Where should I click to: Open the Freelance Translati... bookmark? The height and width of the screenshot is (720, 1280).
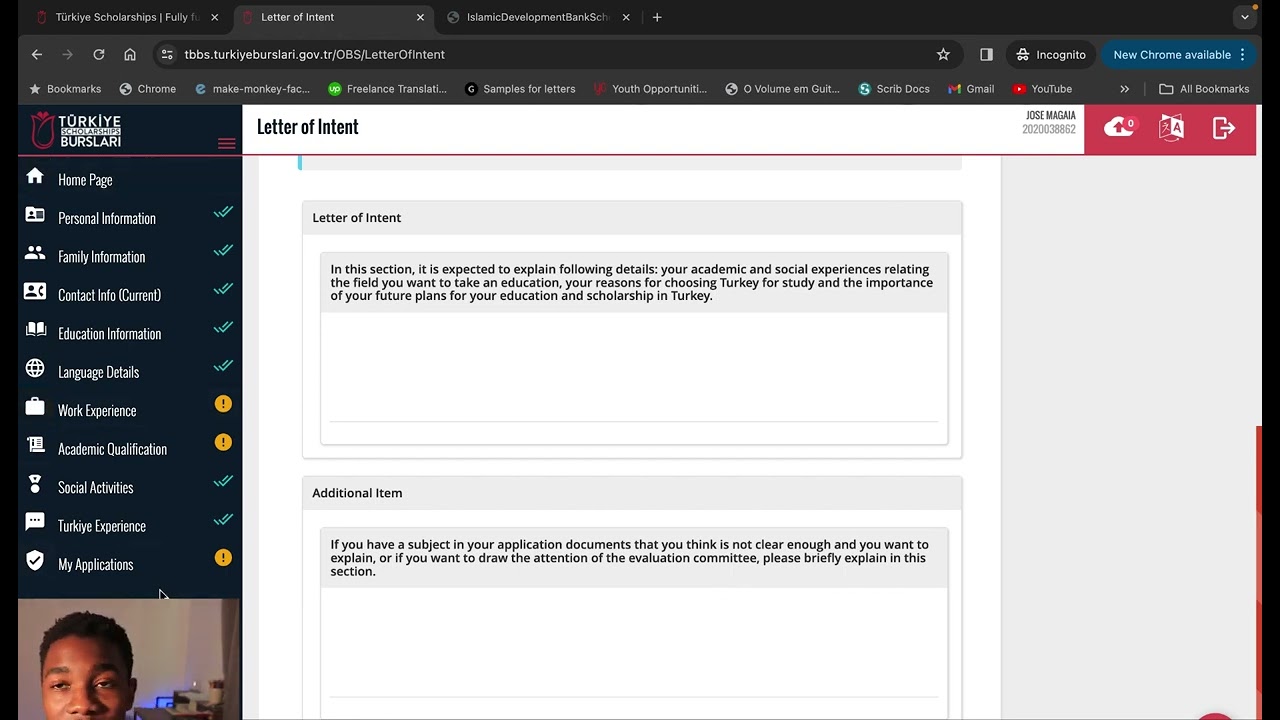tap(387, 89)
